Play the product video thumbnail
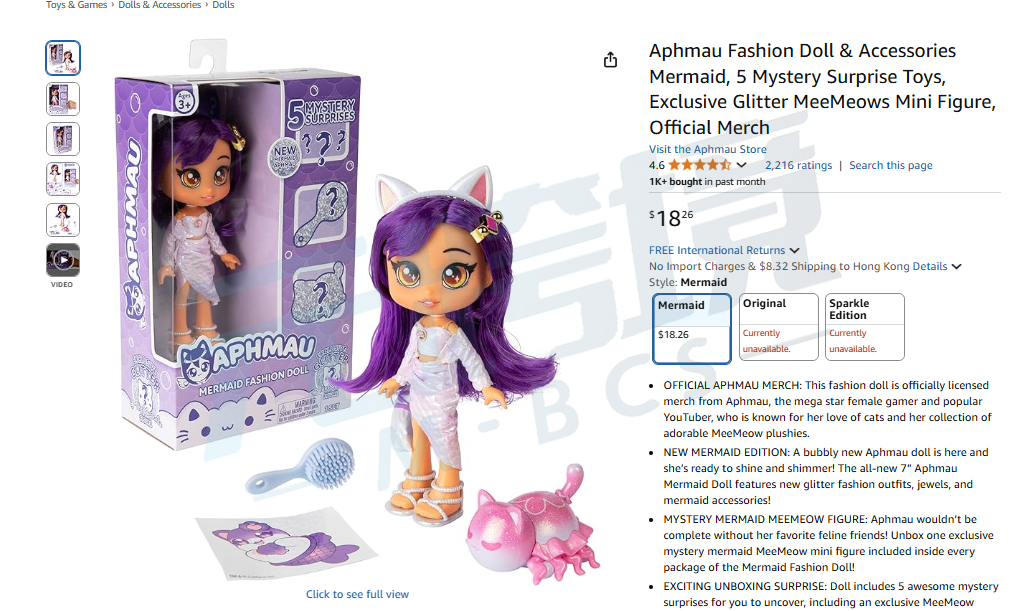Image resolution: width=1018 pixels, height=611 pixels. 63,260
